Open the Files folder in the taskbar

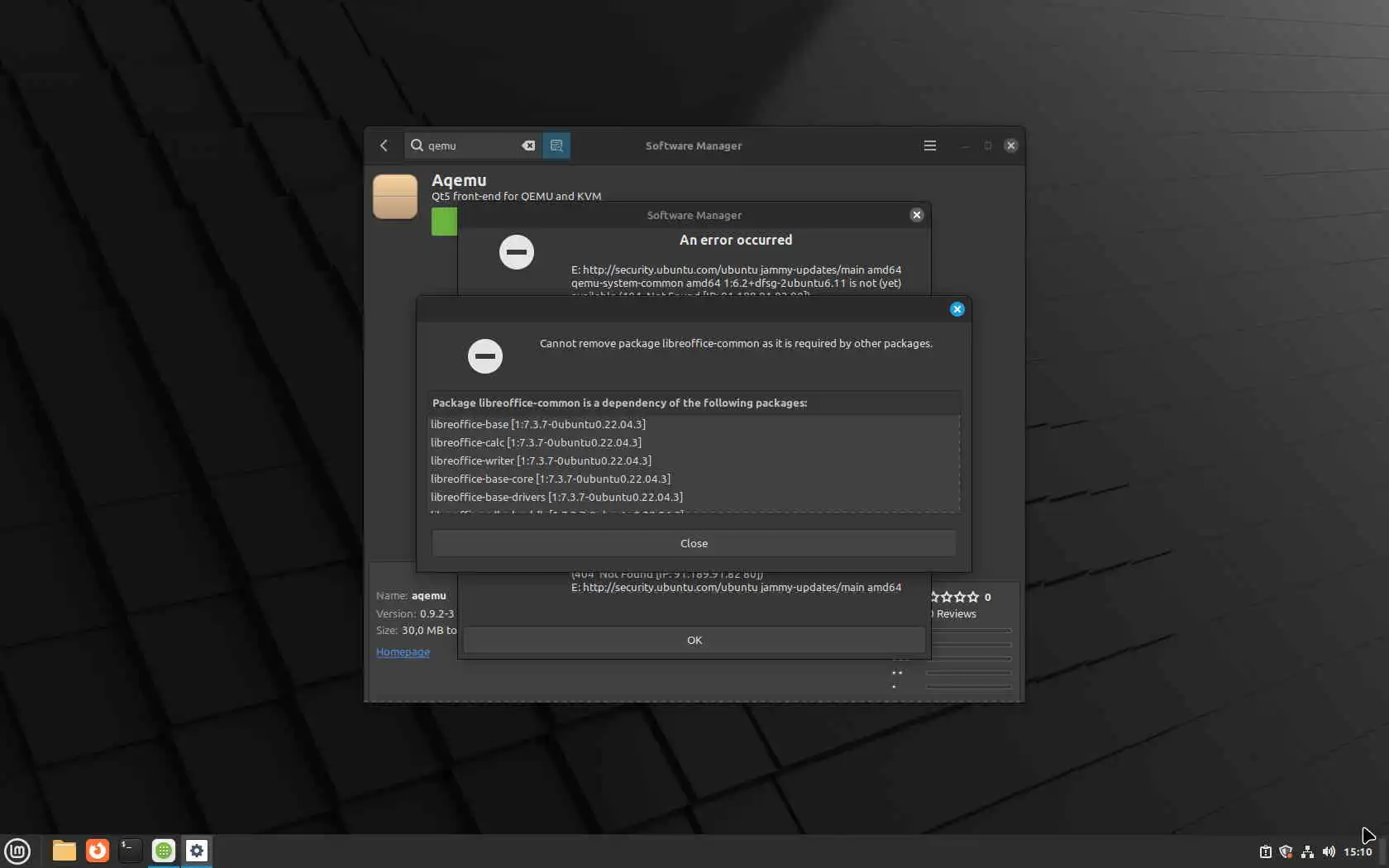click(x=64, y=851)
